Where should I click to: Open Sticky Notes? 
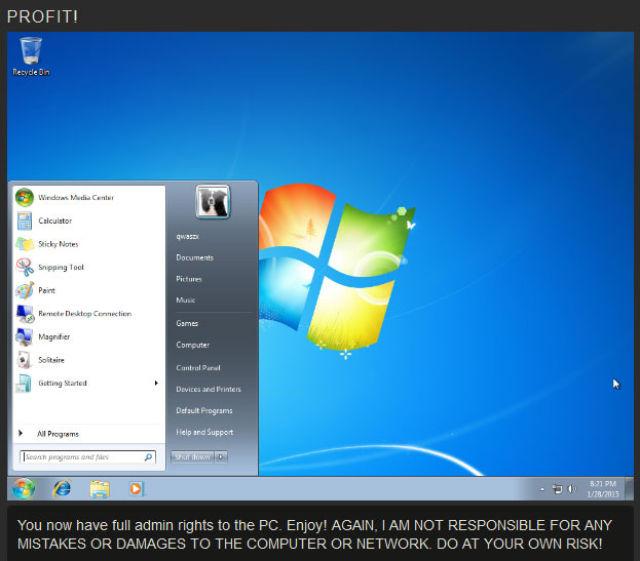point(57,244)
